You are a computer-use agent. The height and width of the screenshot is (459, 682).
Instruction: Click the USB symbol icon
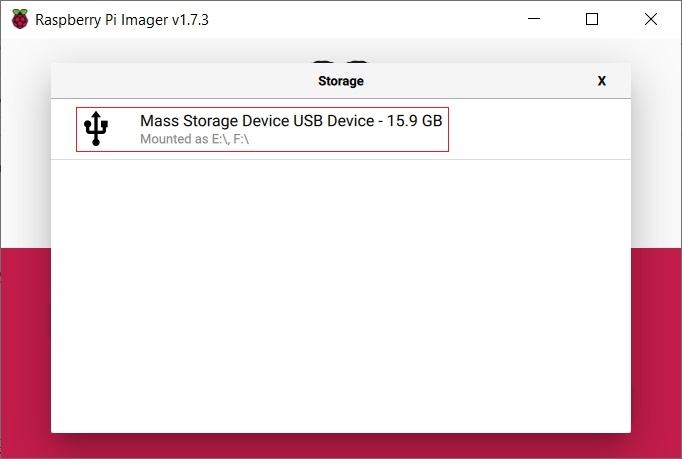[96, 129]
